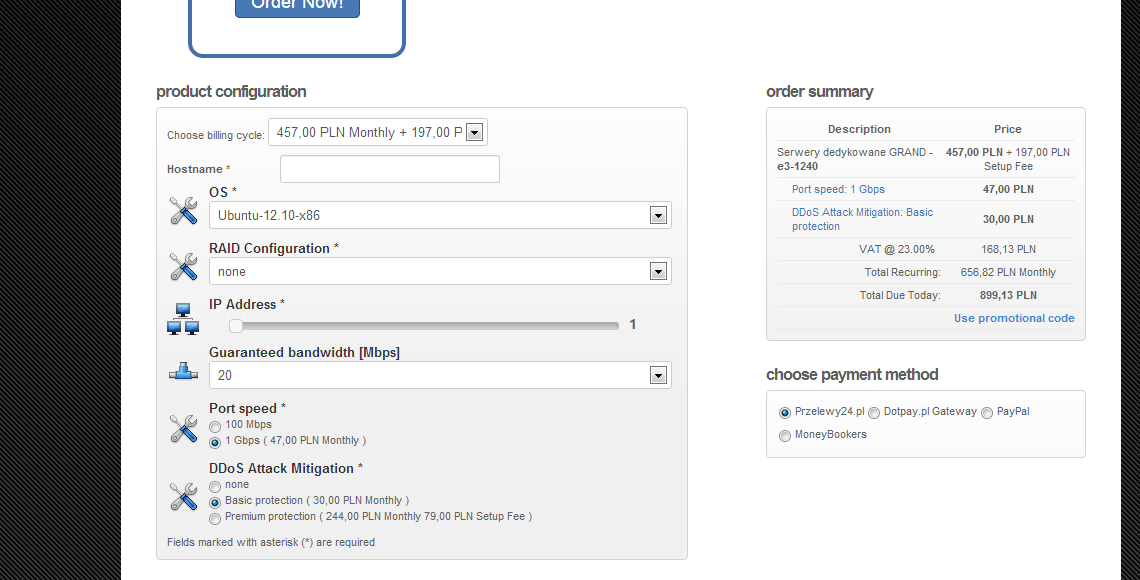Screen dimensions: 1140x580
Task: Click the 656,82 PLN Monthly recurring total
Action: tap(1008, 272)
